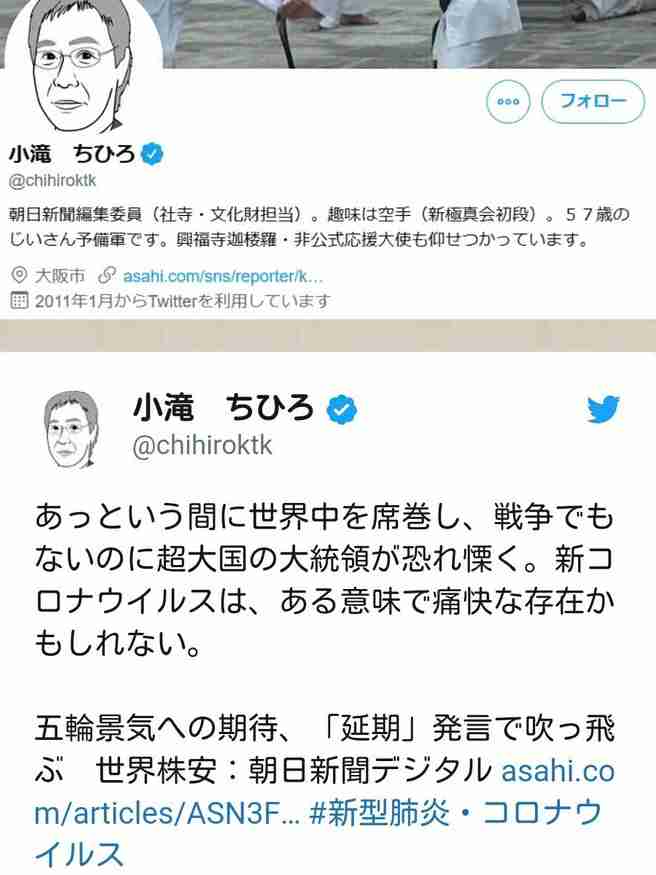656x875 pixels.
Task: Open the asahi.com/articles/ASN3F link in the tweet
Action: coord(324,792)
